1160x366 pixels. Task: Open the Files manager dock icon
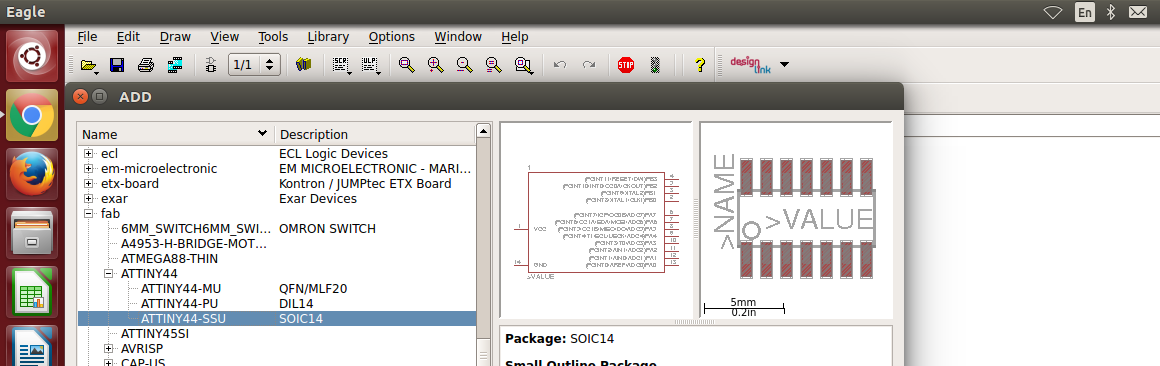31,233
